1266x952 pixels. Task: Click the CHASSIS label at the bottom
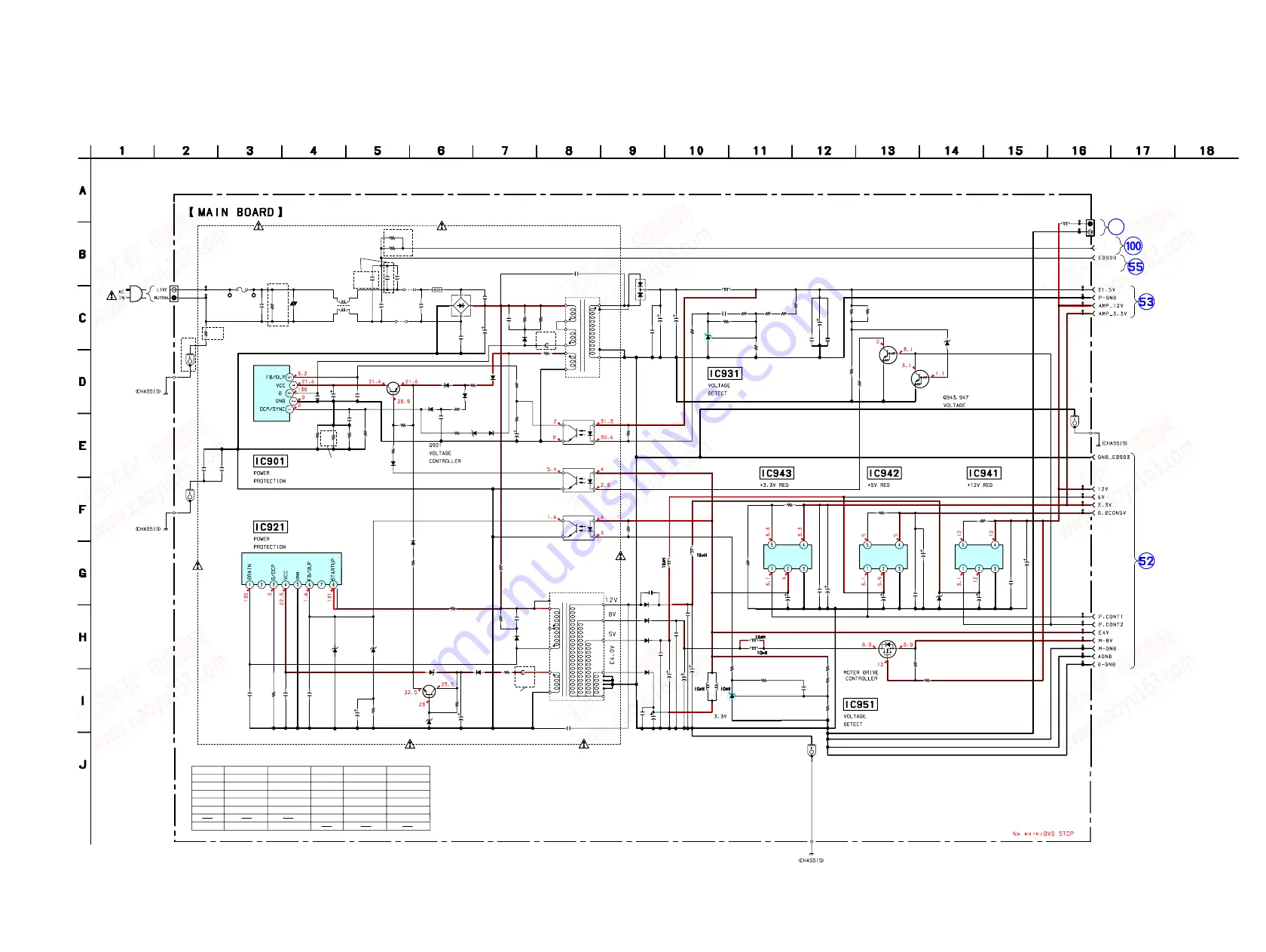coord(811,860)
